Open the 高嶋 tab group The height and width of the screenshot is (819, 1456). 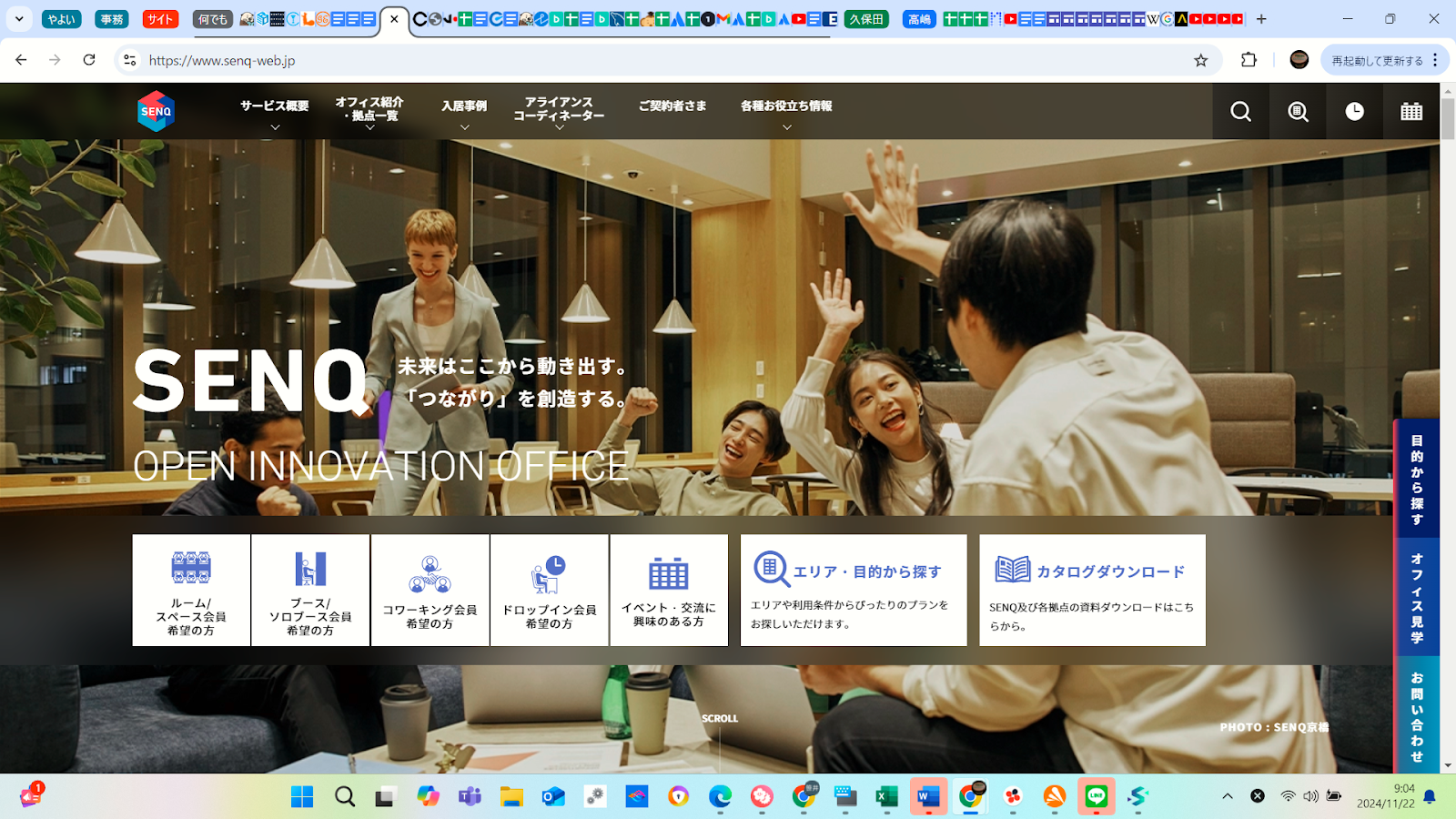click(x=919, y=19)
